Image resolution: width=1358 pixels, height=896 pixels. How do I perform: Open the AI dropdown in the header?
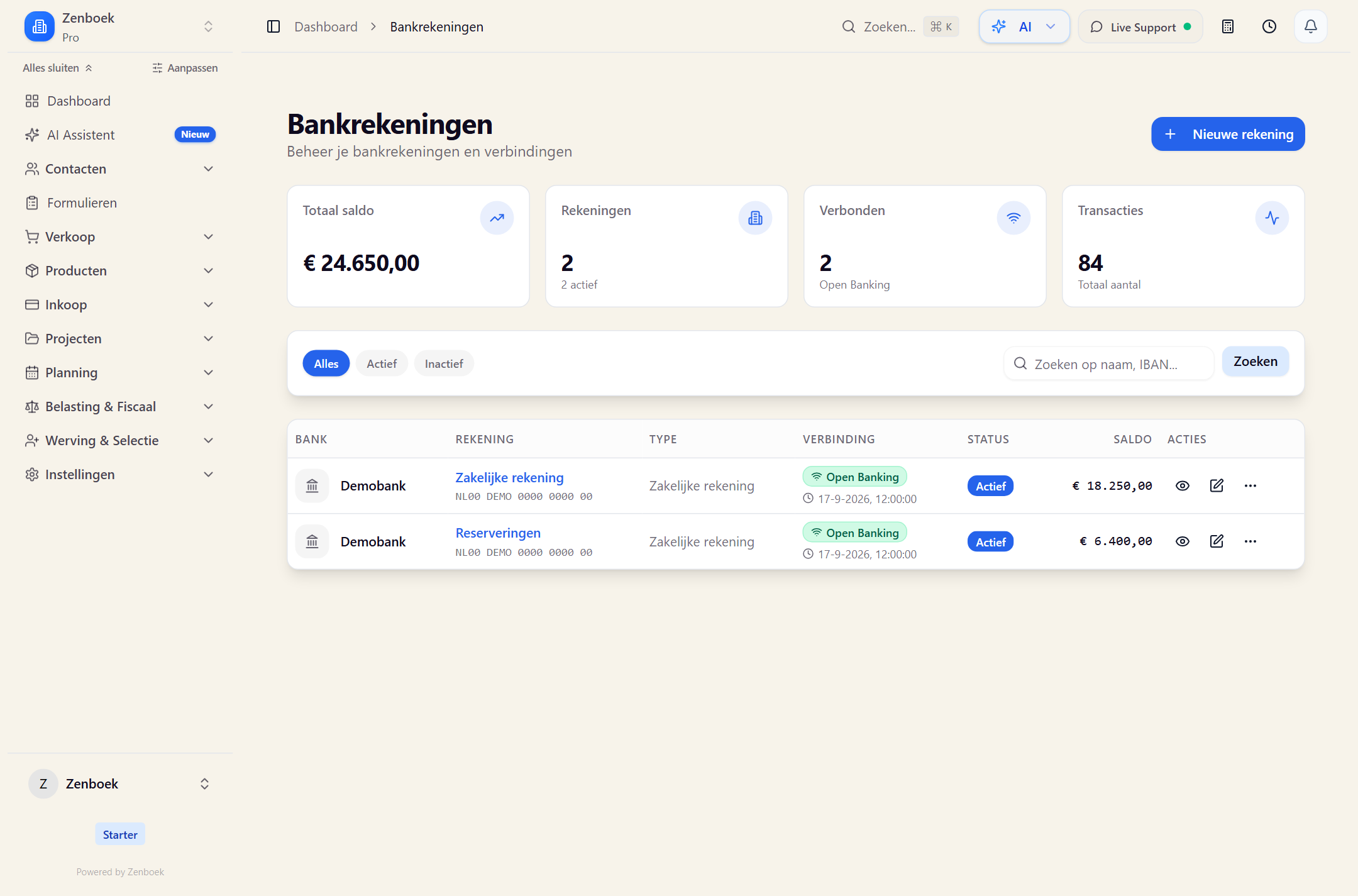1024,26
